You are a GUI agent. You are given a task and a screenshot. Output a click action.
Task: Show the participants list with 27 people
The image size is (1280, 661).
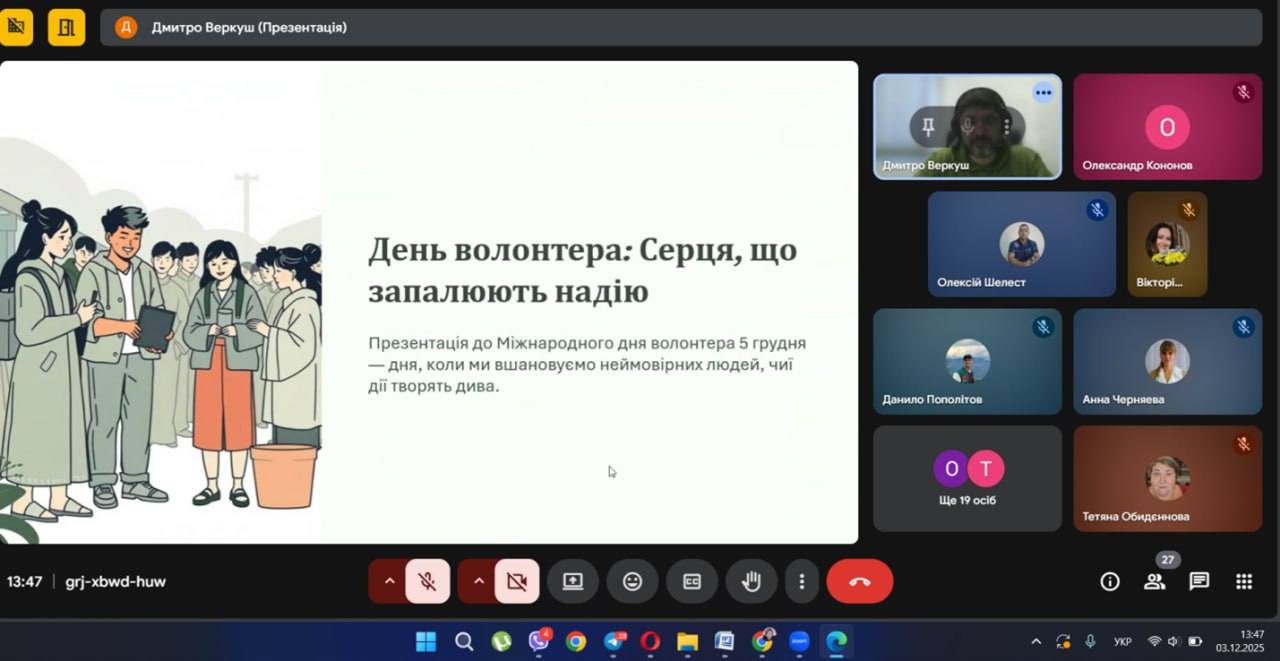tap(1154, 581)
